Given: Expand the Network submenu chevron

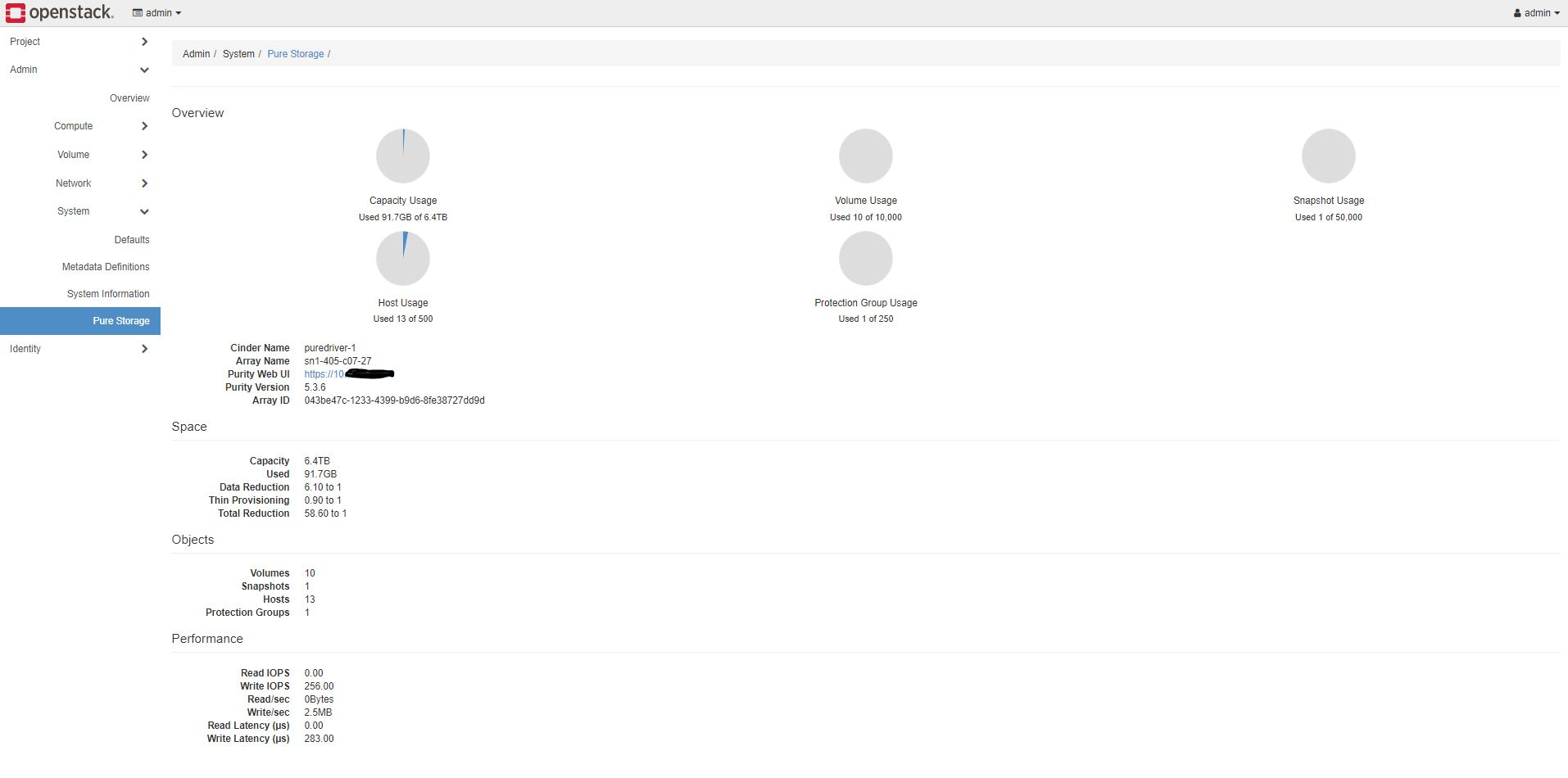Looking at the screenshot, I should click(x=144, y=183).
